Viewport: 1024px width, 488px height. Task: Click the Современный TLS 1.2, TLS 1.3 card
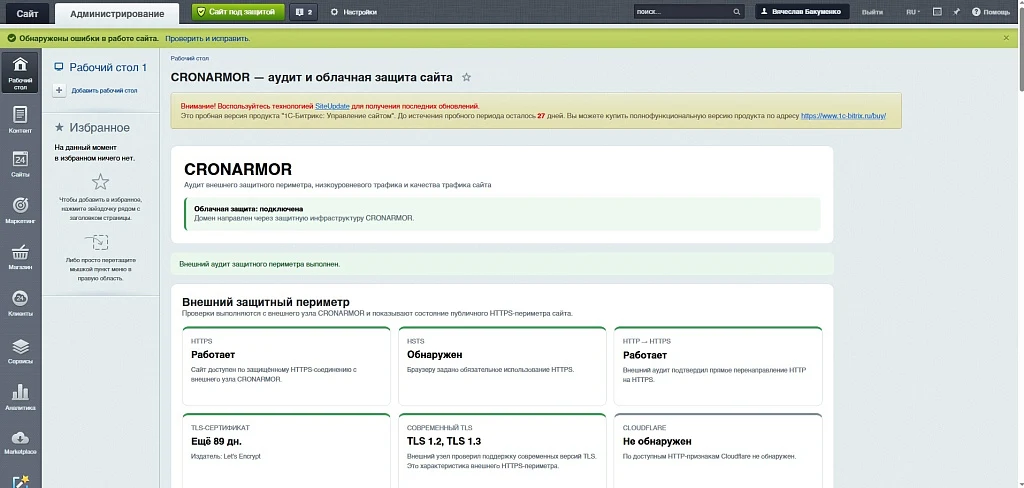click(502, 451)
